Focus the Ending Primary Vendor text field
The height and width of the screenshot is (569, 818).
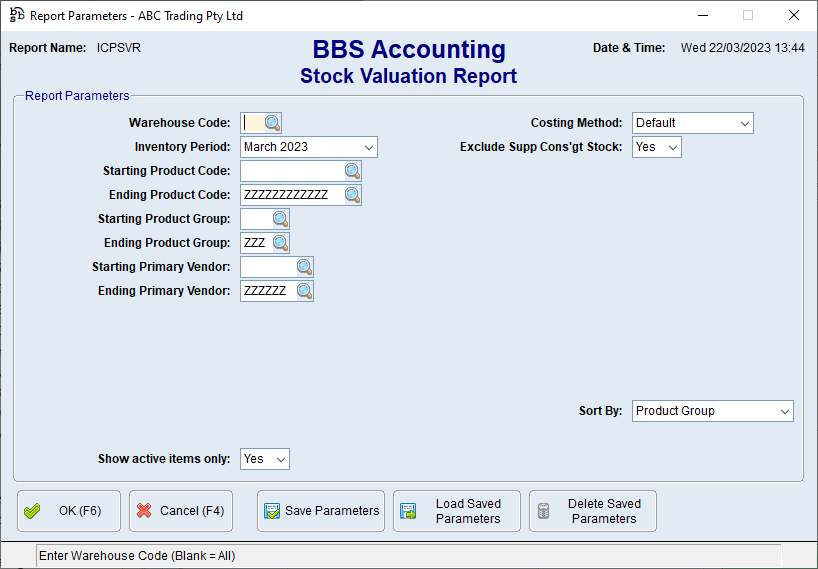coord(267,291)
